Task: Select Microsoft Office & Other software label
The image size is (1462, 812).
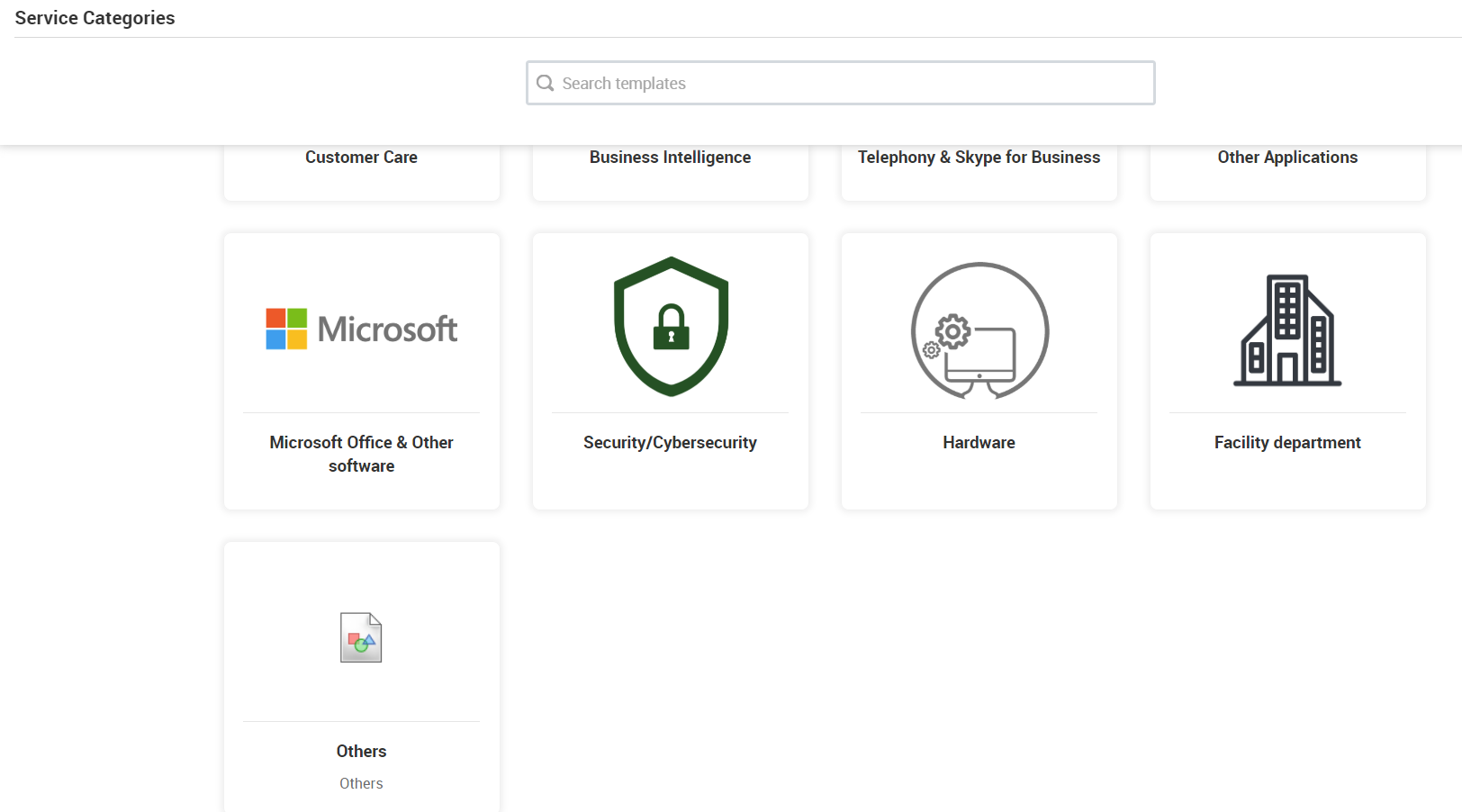Action: pos(361,454)
